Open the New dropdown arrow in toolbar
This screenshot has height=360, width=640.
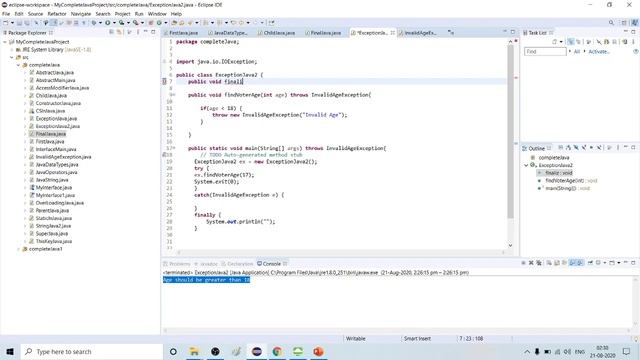[x=12, y=23]
